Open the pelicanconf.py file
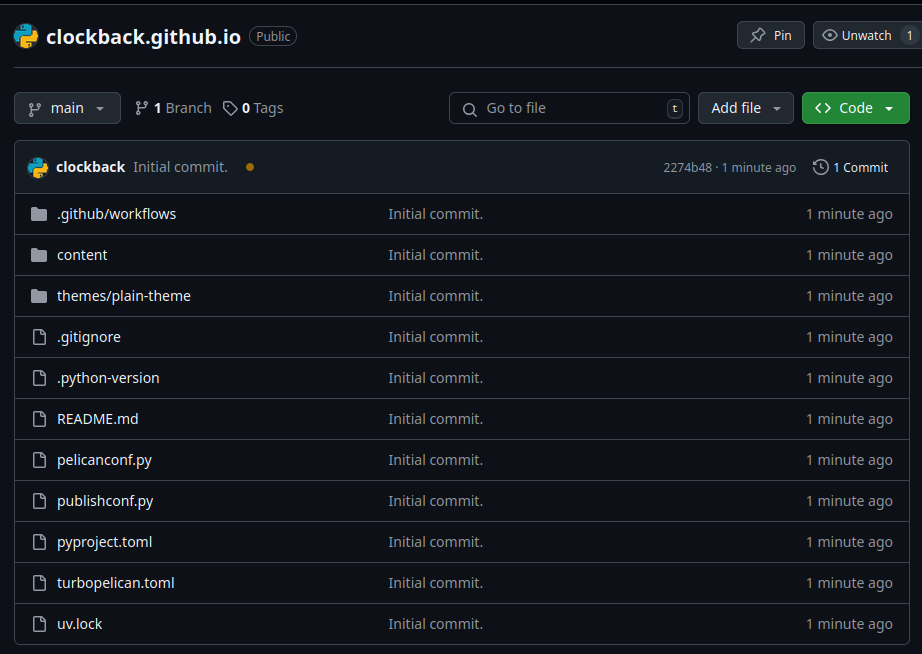 point(104,461)
